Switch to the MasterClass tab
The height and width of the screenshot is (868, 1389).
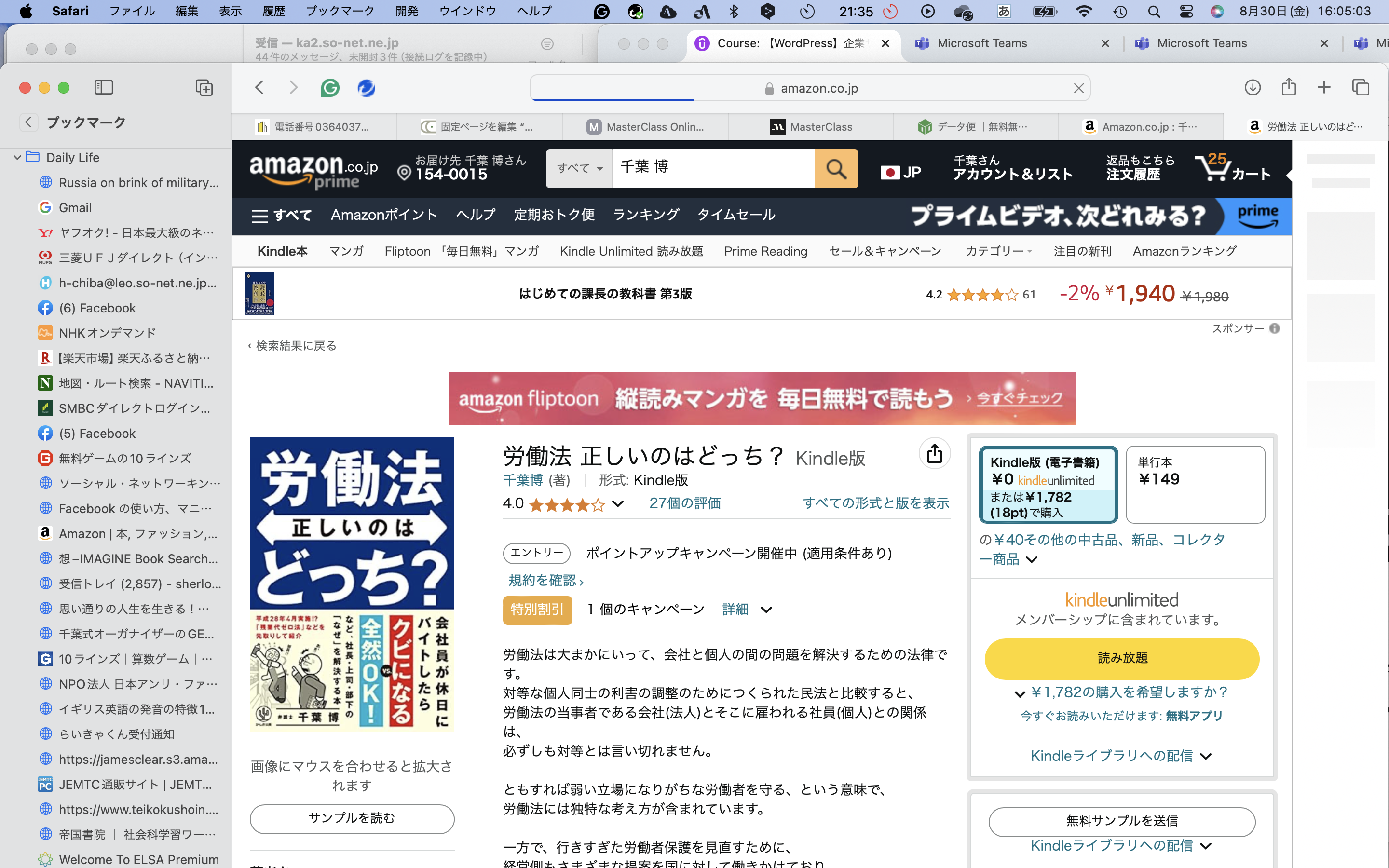point(810,127)
